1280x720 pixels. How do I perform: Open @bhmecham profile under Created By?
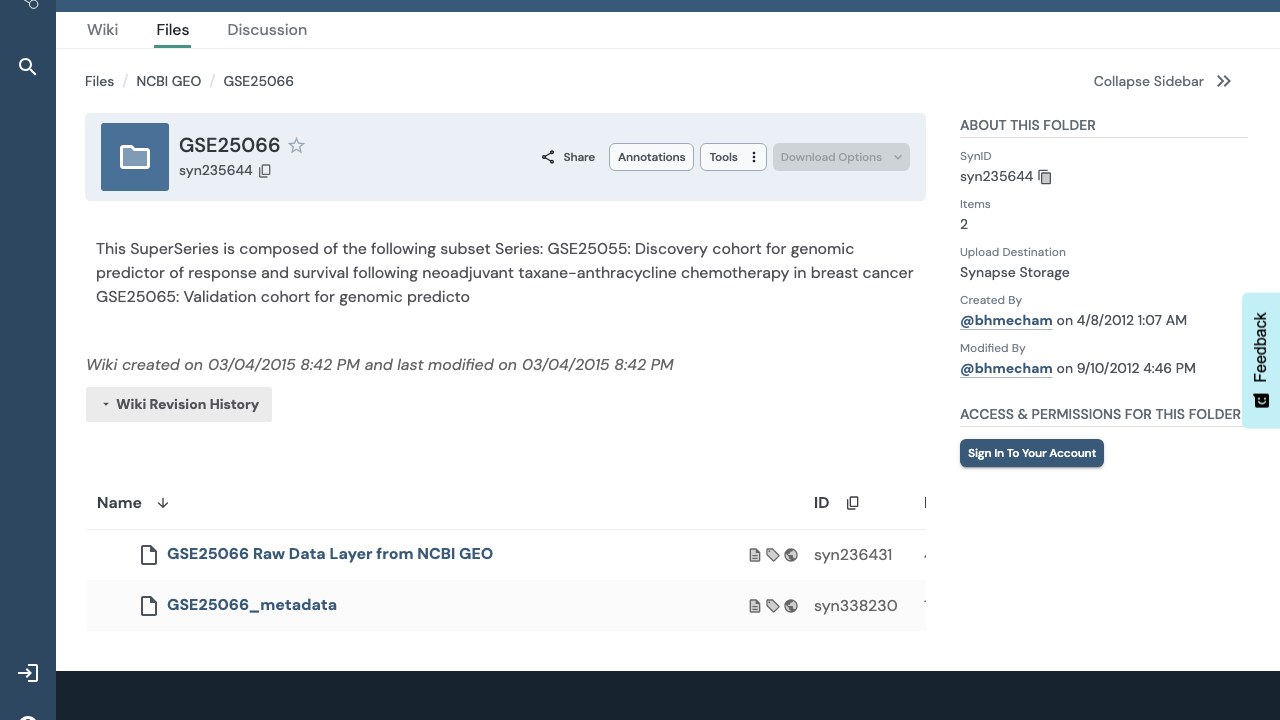pos(1006,320)
